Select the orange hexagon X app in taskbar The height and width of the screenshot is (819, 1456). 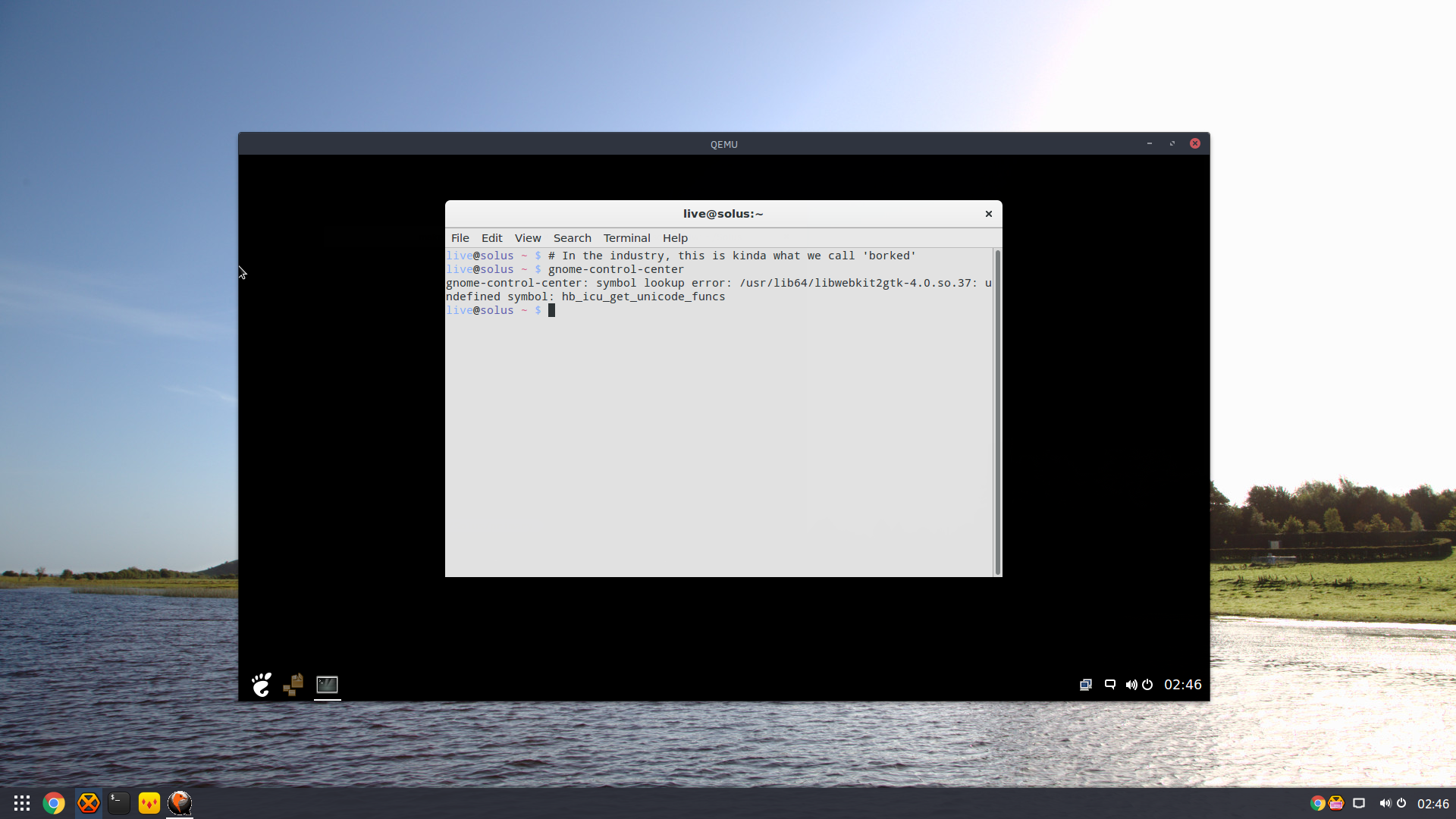coord(89,803)
